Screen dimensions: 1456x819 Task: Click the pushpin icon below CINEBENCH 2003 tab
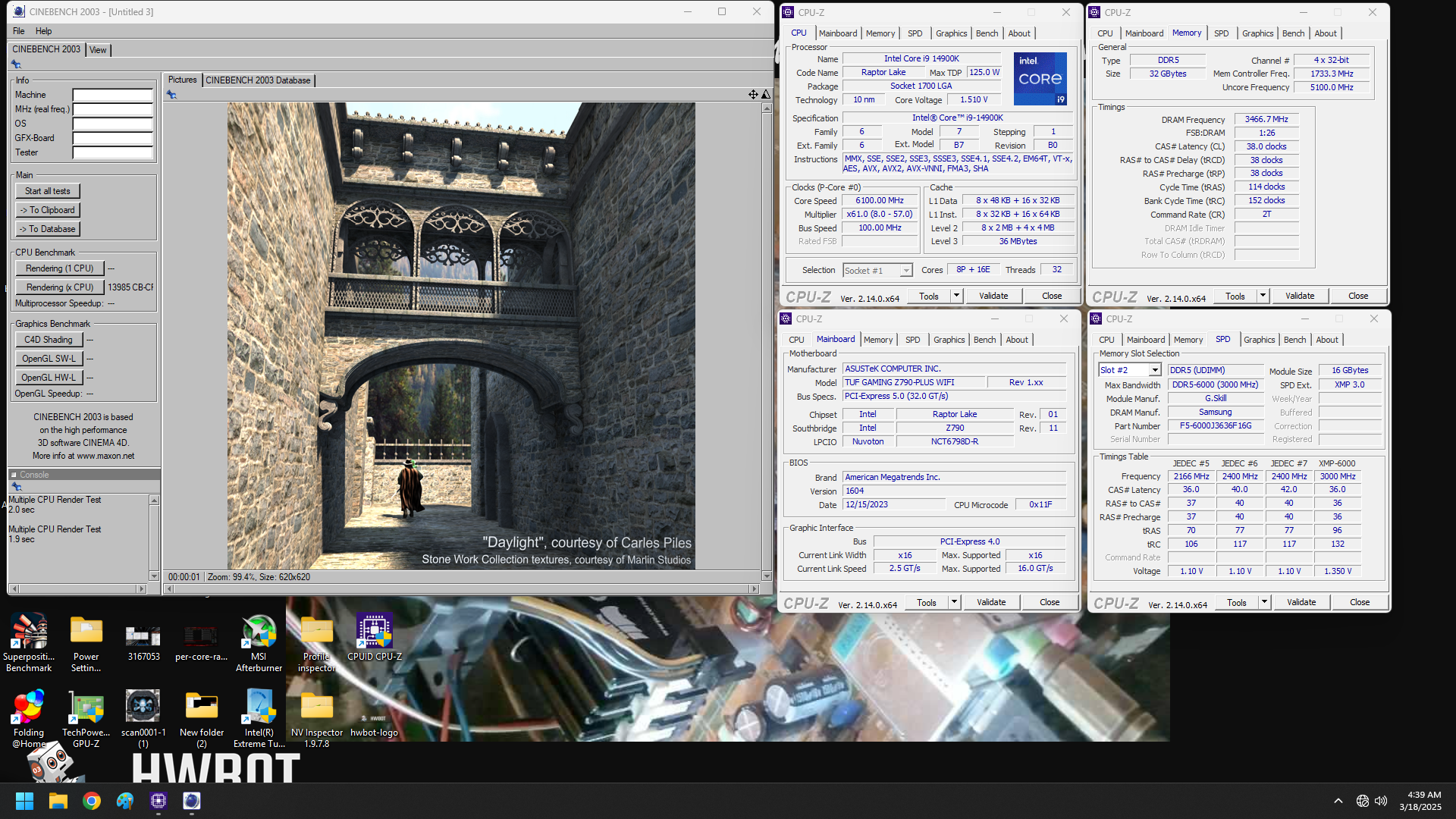click(16, 64)
